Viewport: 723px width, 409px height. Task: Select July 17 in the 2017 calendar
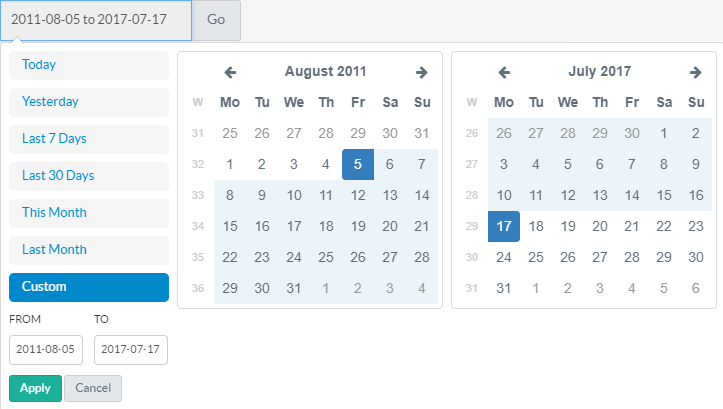coord(504,226)
